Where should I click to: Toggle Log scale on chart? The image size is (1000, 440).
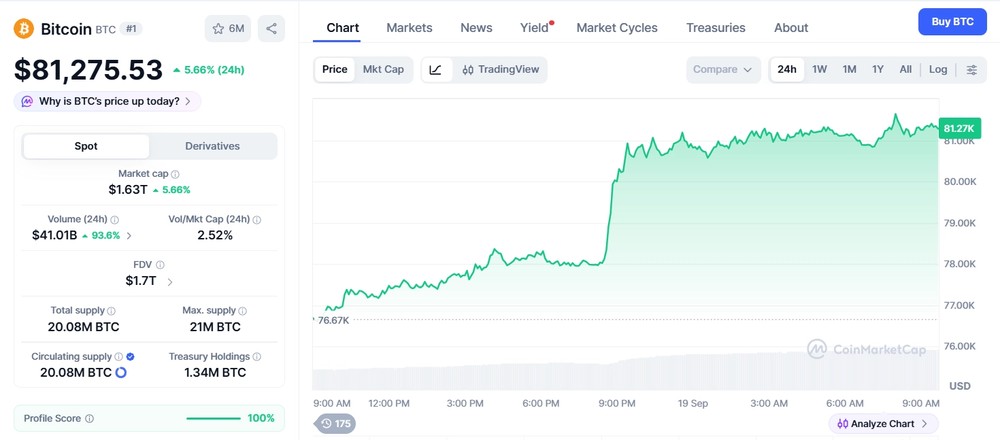coord(938,70)
